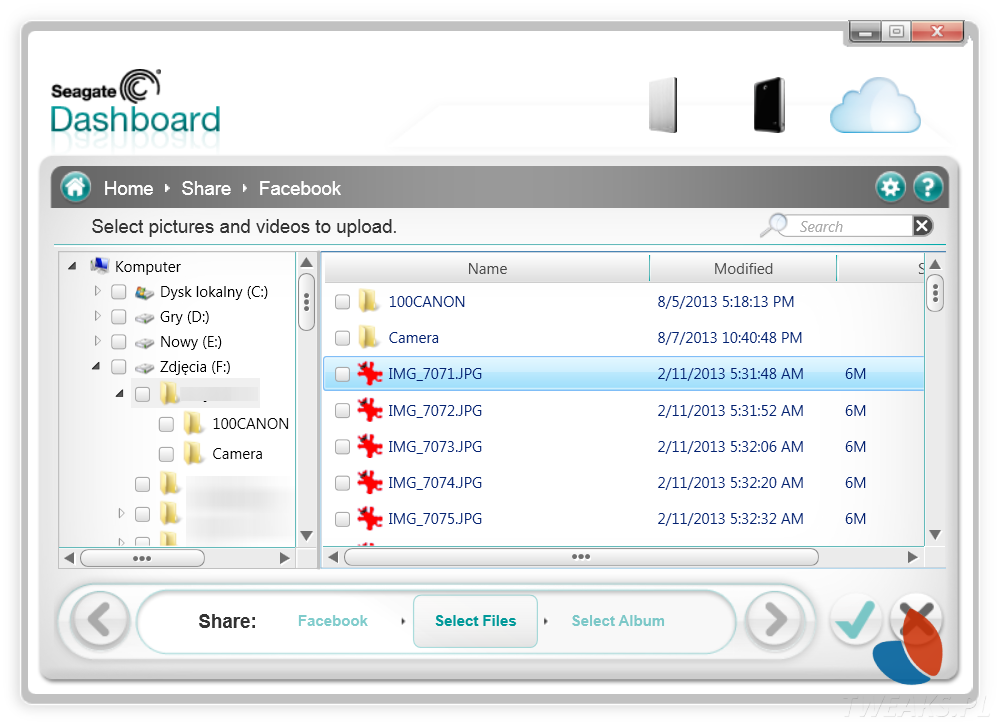The image size is (1000, 725).
Task: Collapse the folder above 100CANON in tree
Action: click(x=120, y=393)
